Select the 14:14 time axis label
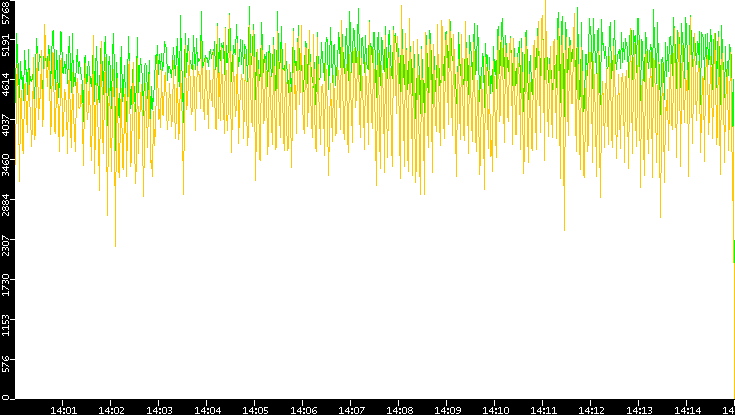This screenshot has width=735, height=415. [x=688, y=411]
